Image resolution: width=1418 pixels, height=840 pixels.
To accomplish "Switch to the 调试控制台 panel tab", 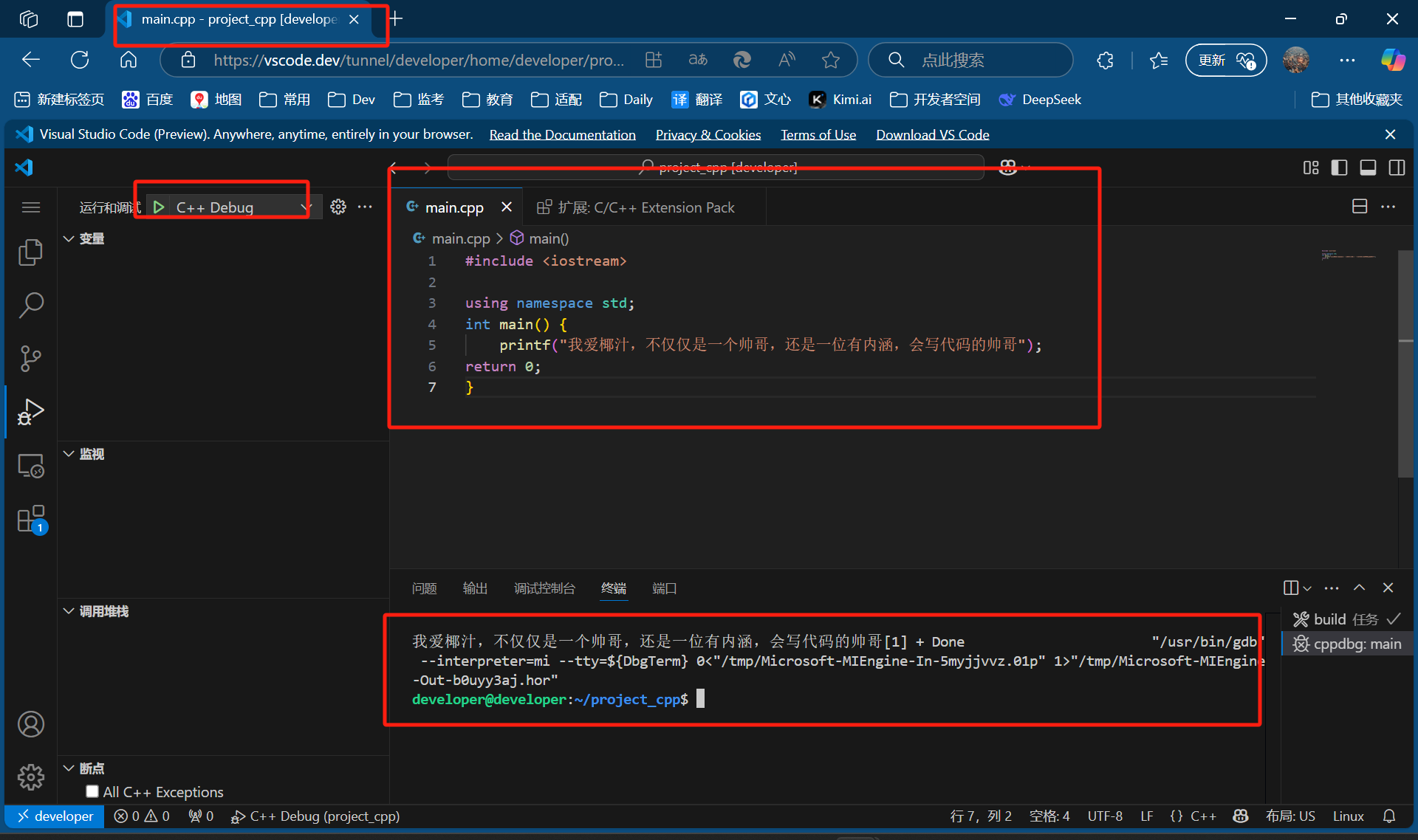I will (x=544, y=588).
